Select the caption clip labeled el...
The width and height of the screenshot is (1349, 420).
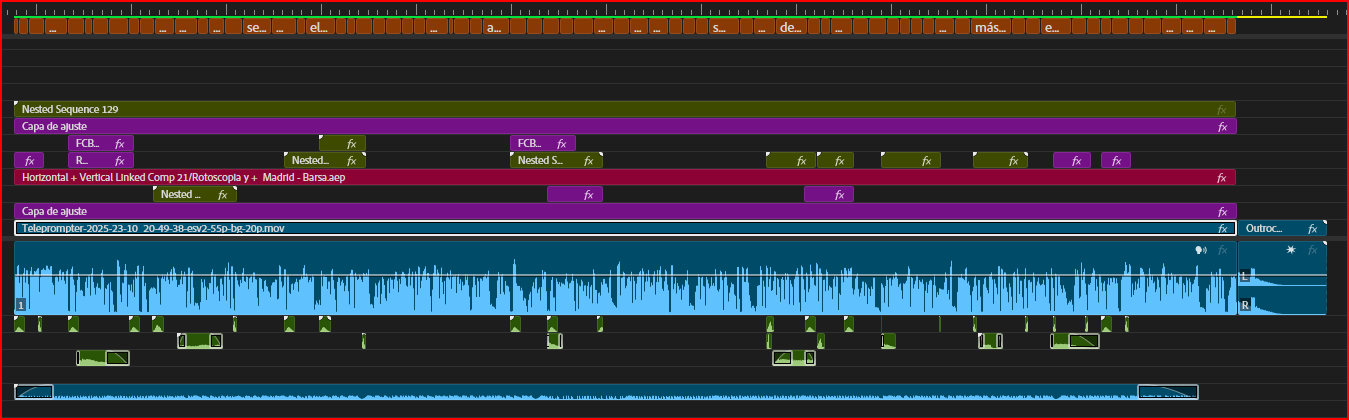(x=318, y=28)
